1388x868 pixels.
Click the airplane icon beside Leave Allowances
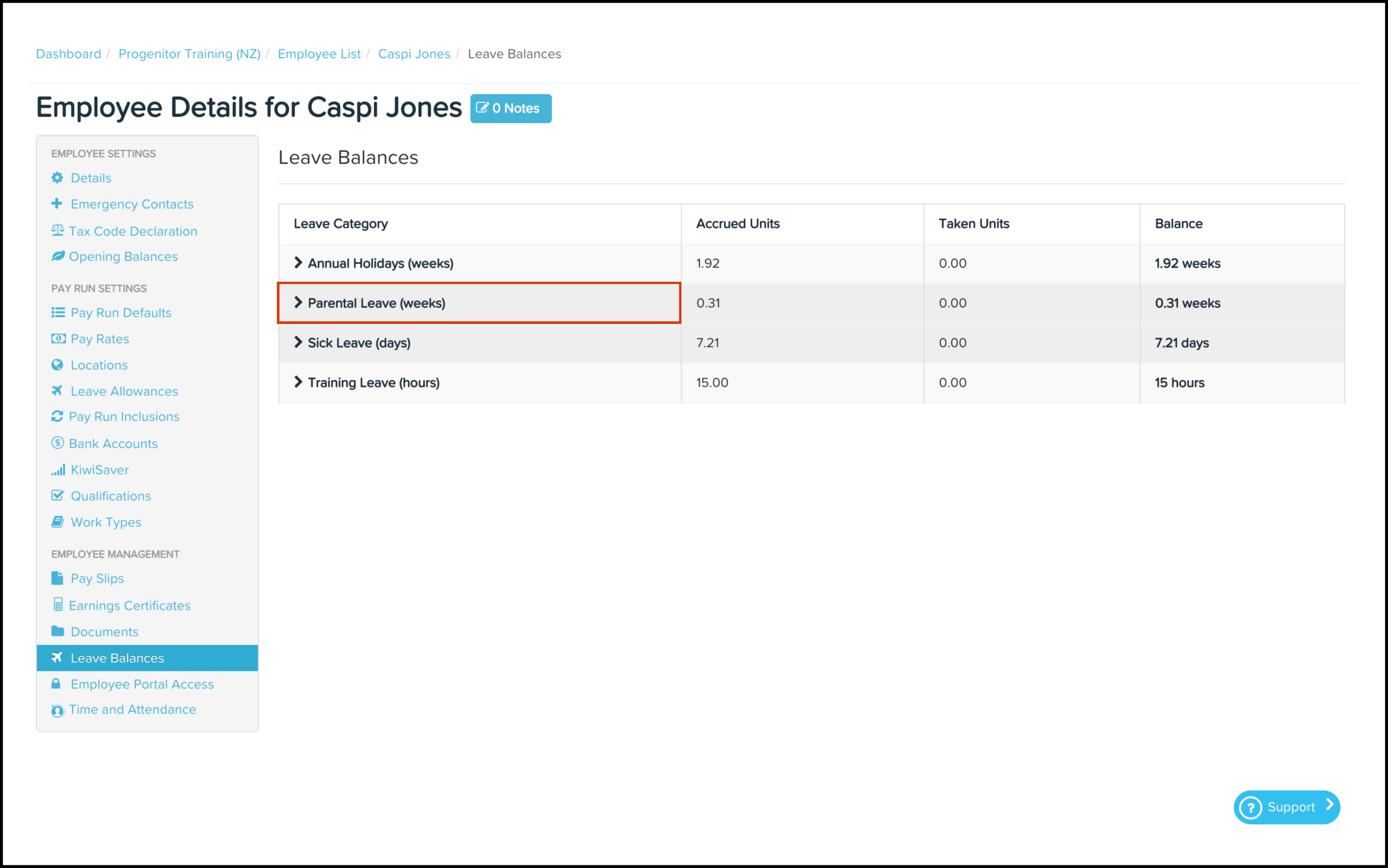(57, 391)
